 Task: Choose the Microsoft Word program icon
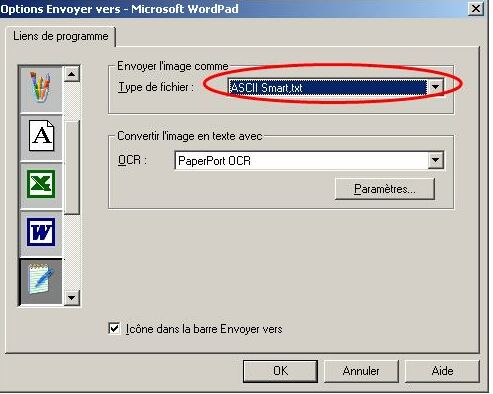click(41, 232)
